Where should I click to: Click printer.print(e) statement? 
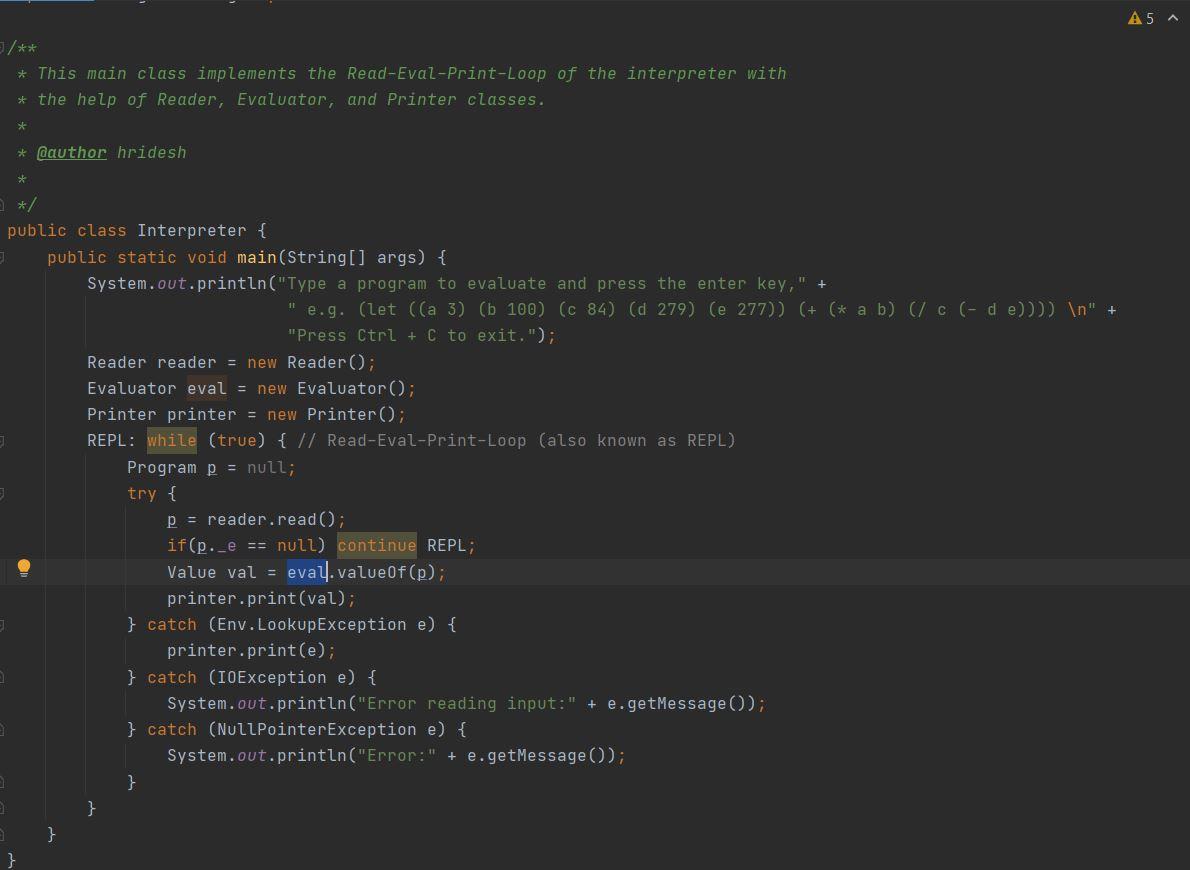[x=251, y=651]
